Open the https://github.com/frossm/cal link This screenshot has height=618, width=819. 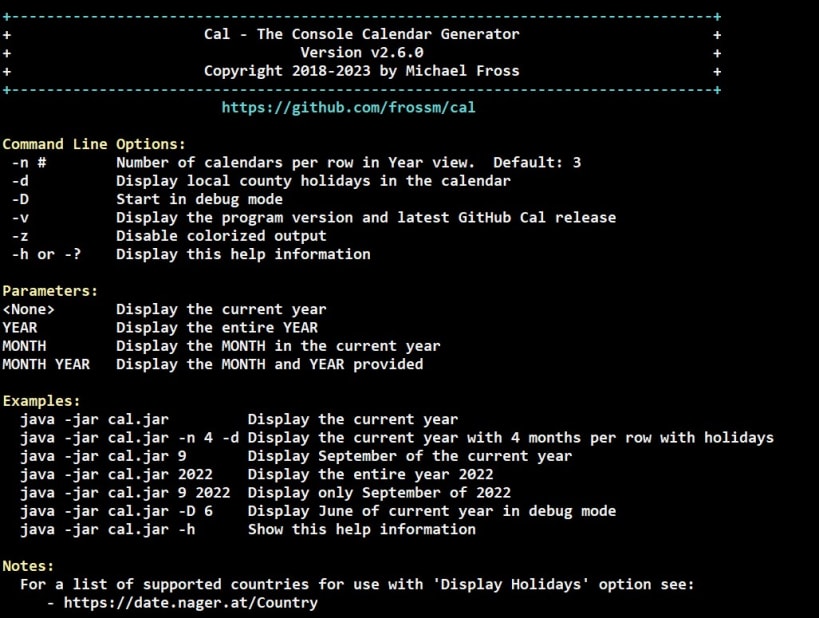click(x=348, y=108)
